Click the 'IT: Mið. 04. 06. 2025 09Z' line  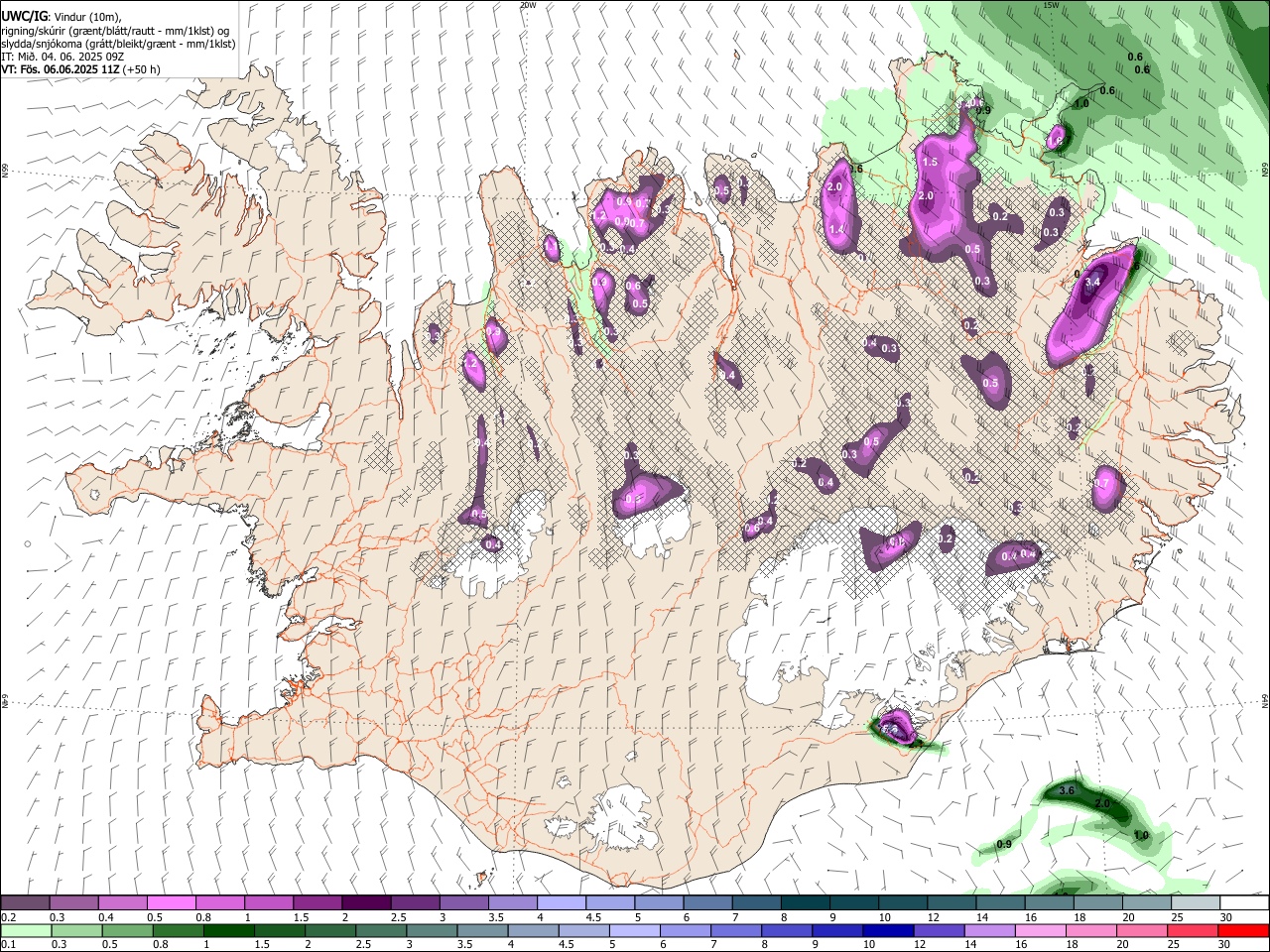tap(63, 57)
